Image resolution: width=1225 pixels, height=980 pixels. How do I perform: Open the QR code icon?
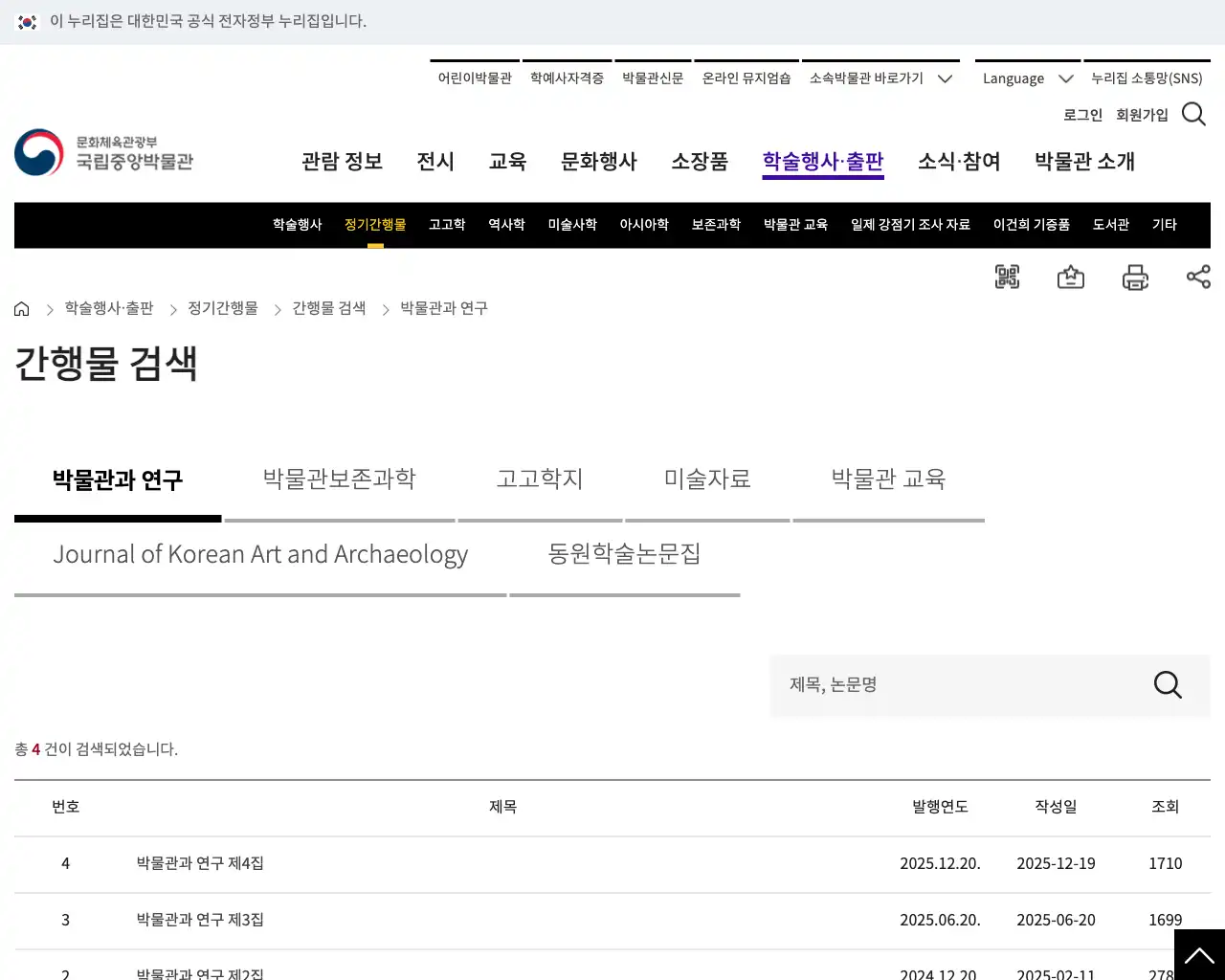(1007, 278)
